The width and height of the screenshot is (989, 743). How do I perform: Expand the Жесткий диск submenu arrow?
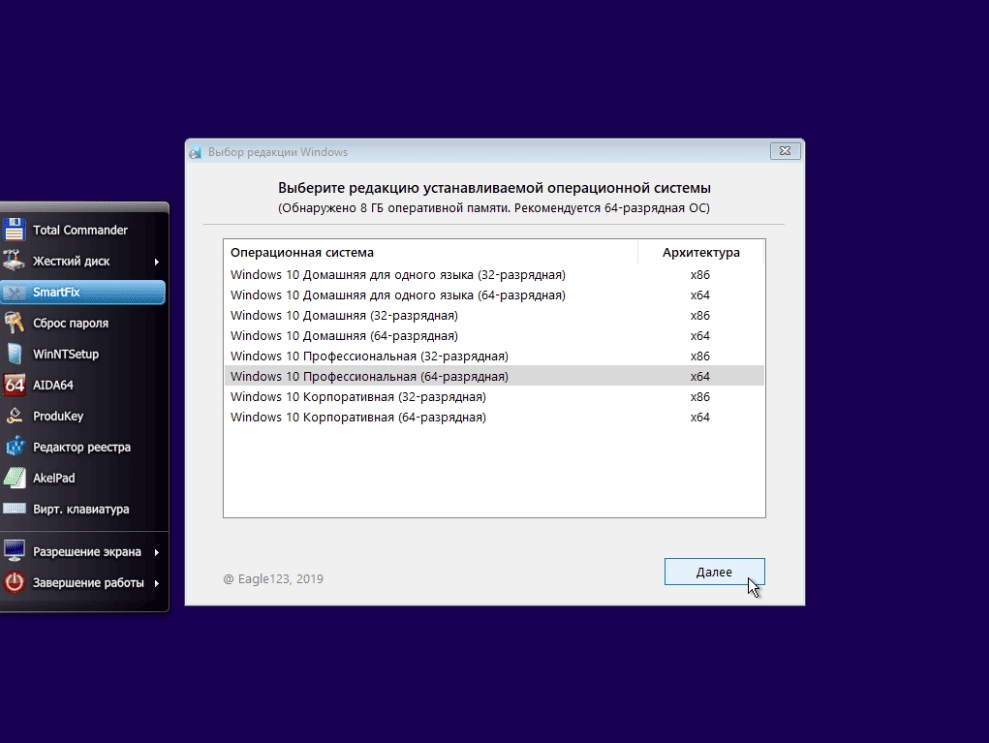tap(156, 261)
